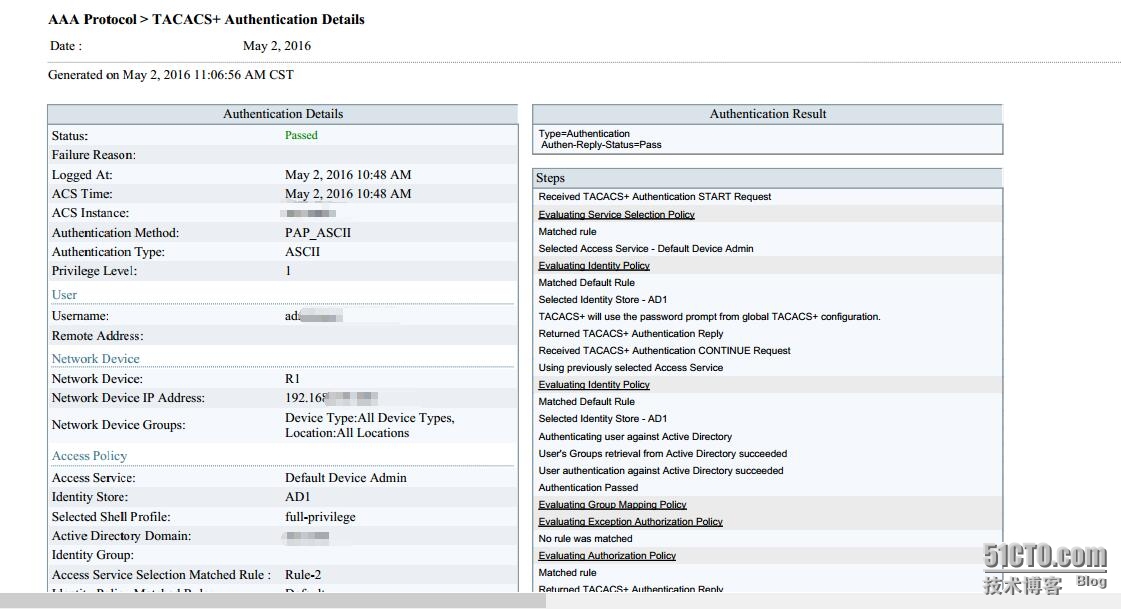Click the 'Authentication Result' panel header
Image resolution: width=1121 pixels, height=609 pixels.
[x=768, y=114]
